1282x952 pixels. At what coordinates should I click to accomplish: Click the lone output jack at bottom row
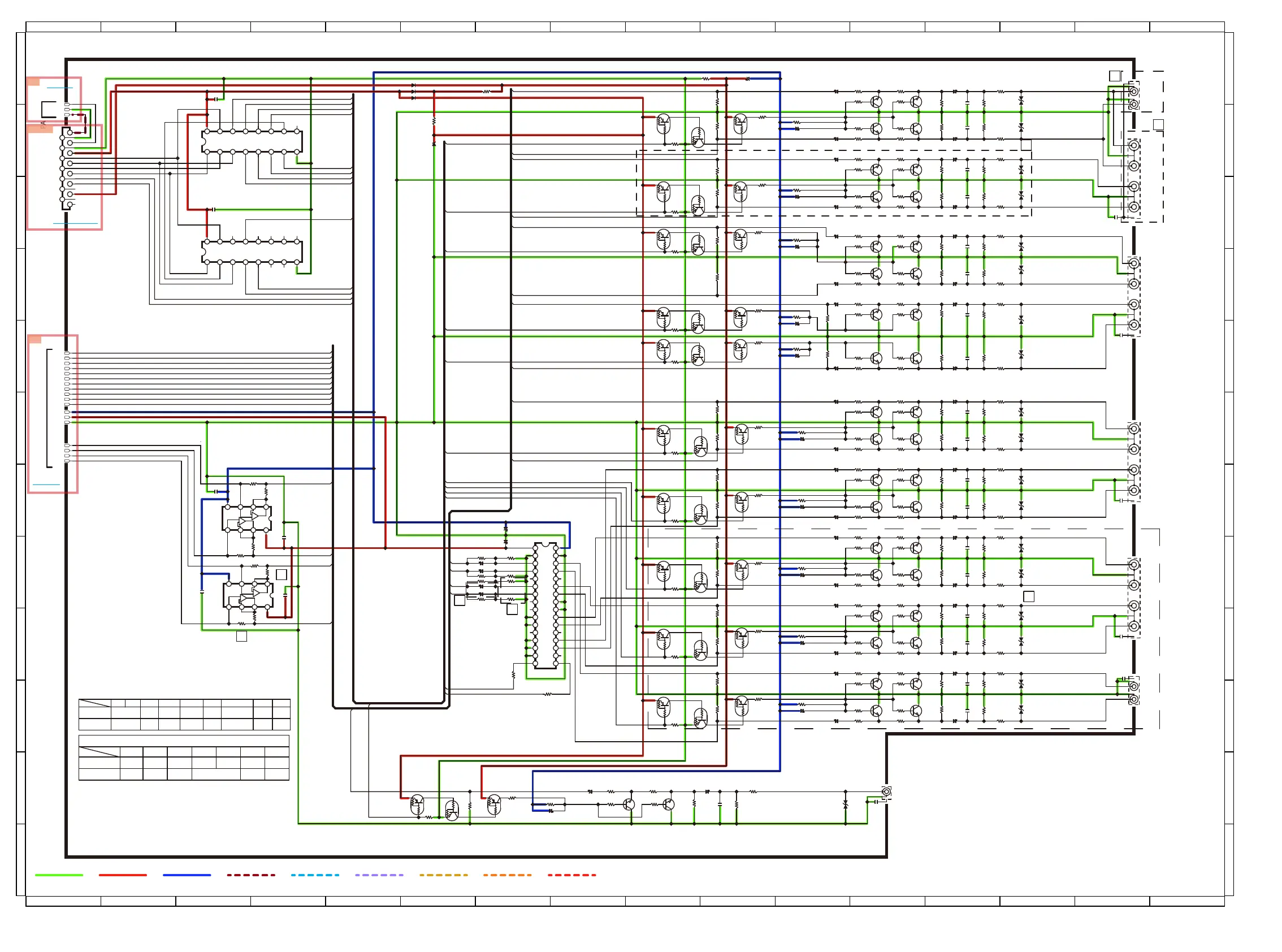(x=886, y=792)
